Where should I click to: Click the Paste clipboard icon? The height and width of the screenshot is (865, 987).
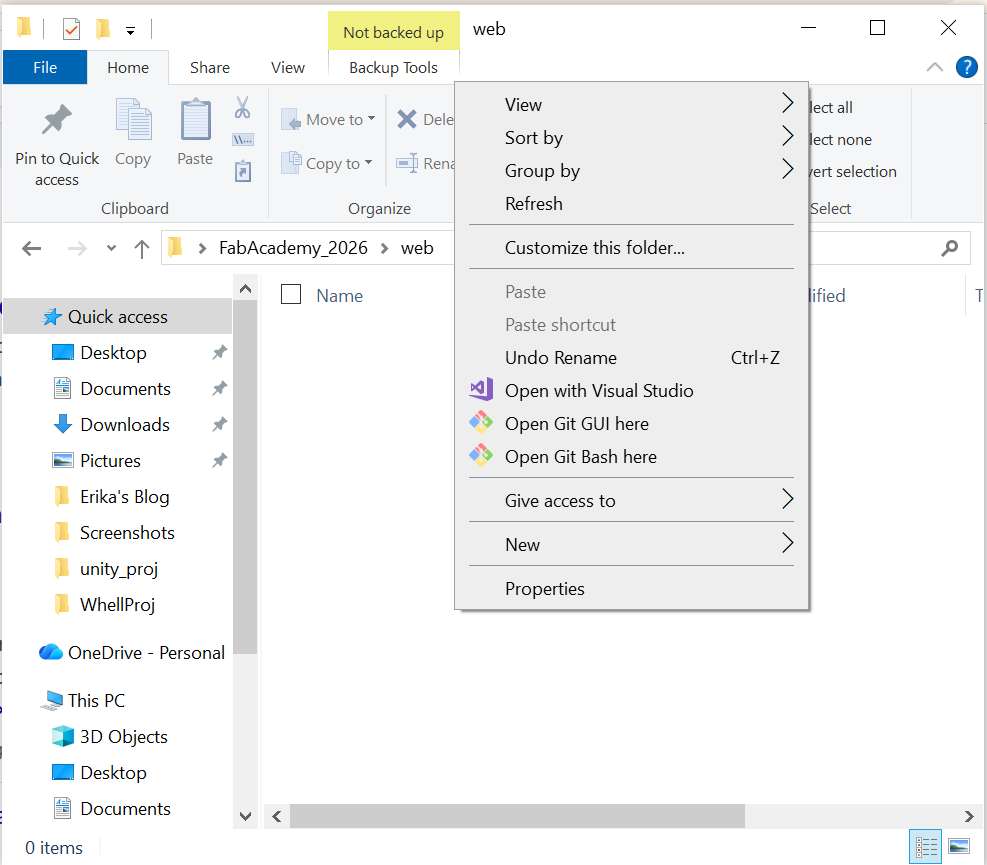coord(195,122)
